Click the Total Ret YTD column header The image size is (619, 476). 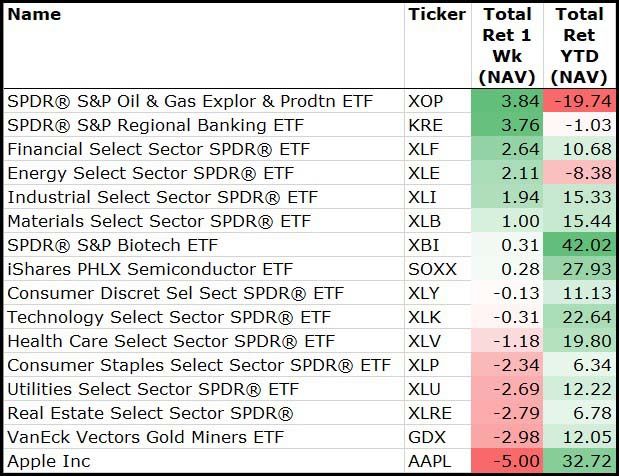click(579, 45)
